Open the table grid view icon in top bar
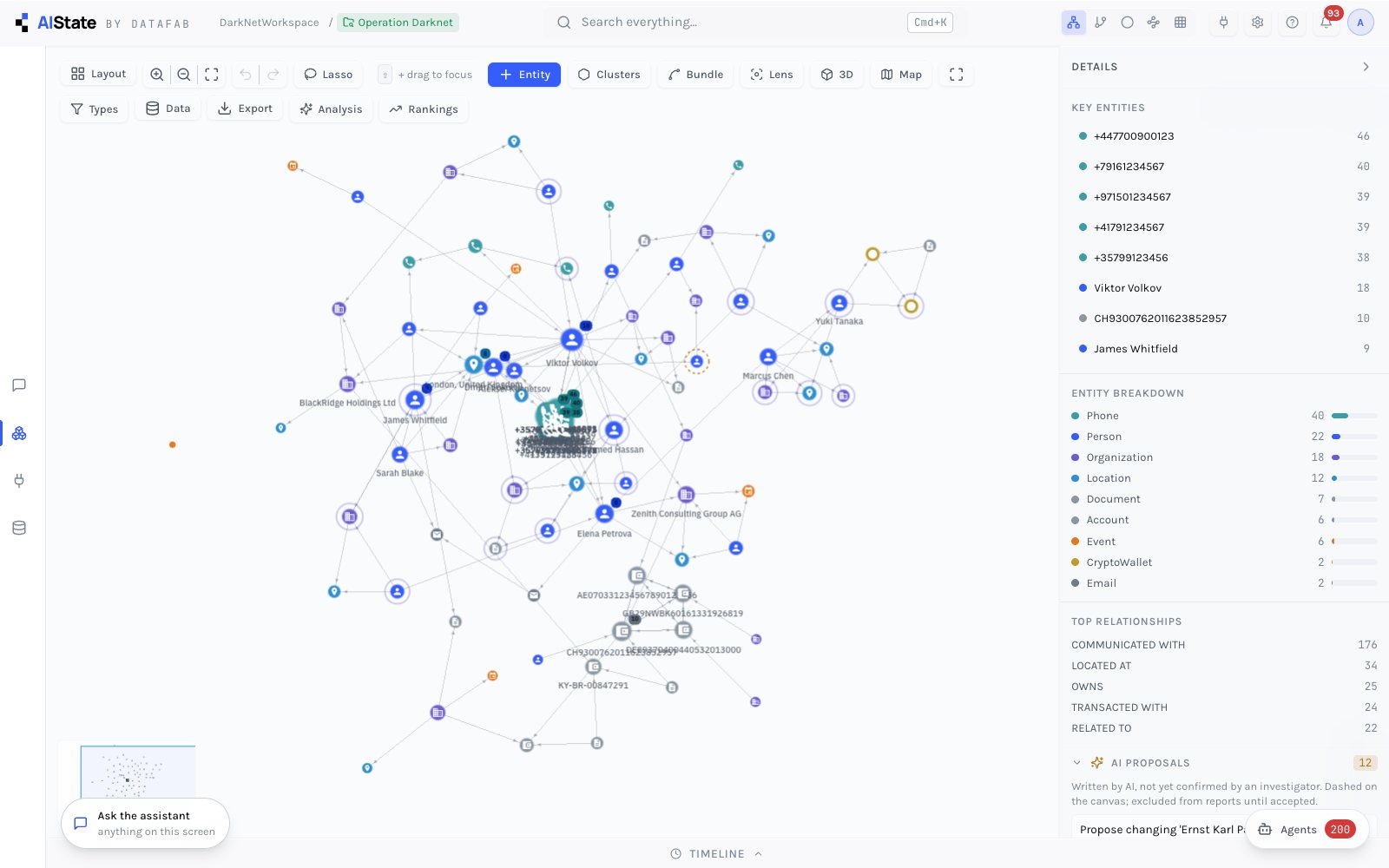This screenshot has width=1389, height=868. click(x=1181, y=23)
